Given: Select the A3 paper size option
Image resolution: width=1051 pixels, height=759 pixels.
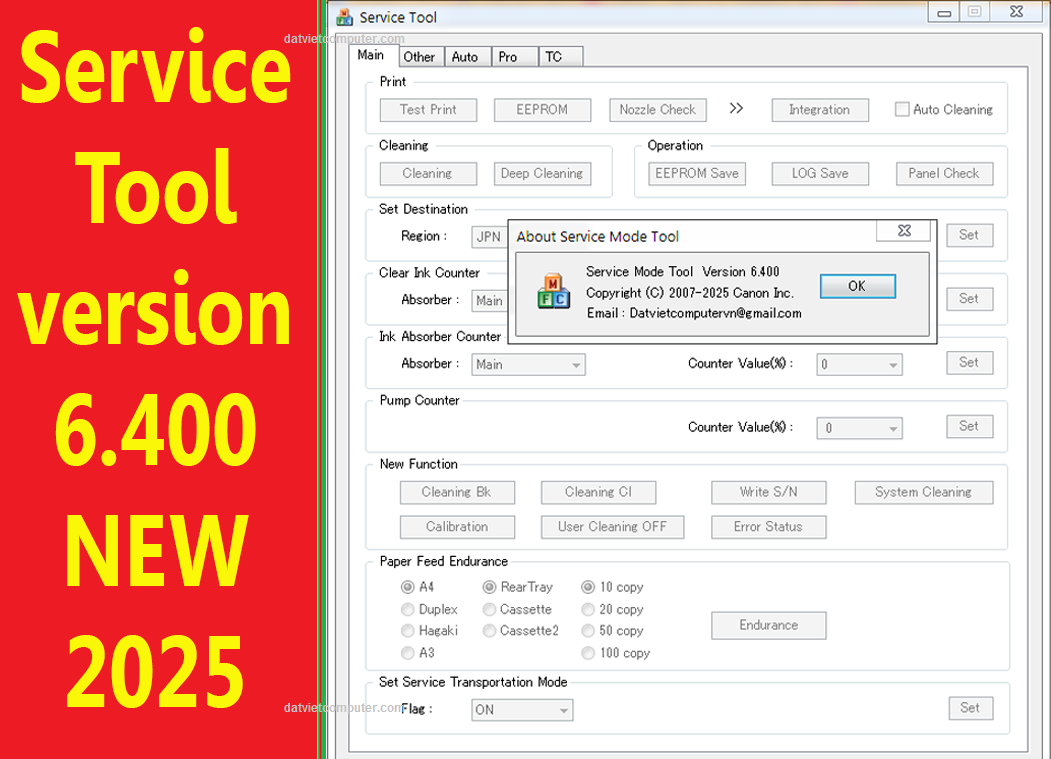Looking at the screenshot, I should click(x=408, y=653).
